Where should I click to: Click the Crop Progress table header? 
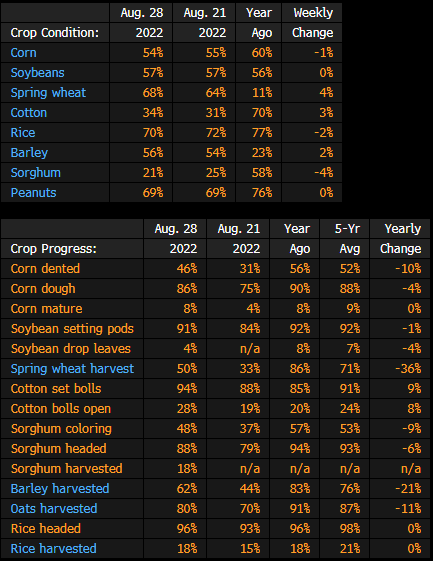53,249
